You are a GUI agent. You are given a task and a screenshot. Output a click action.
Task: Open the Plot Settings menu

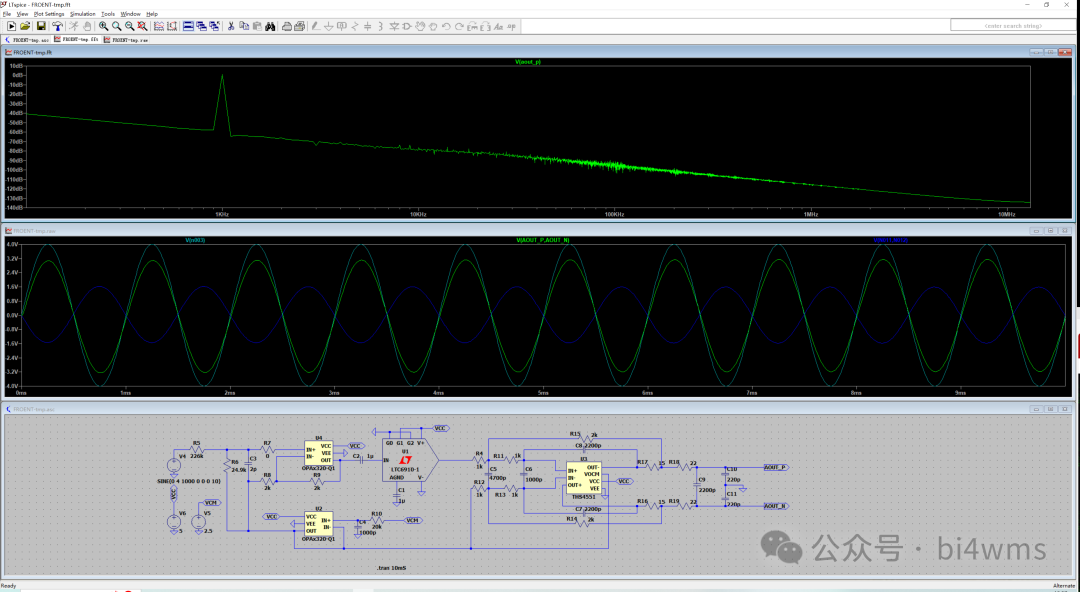click(x=48, y=14)
